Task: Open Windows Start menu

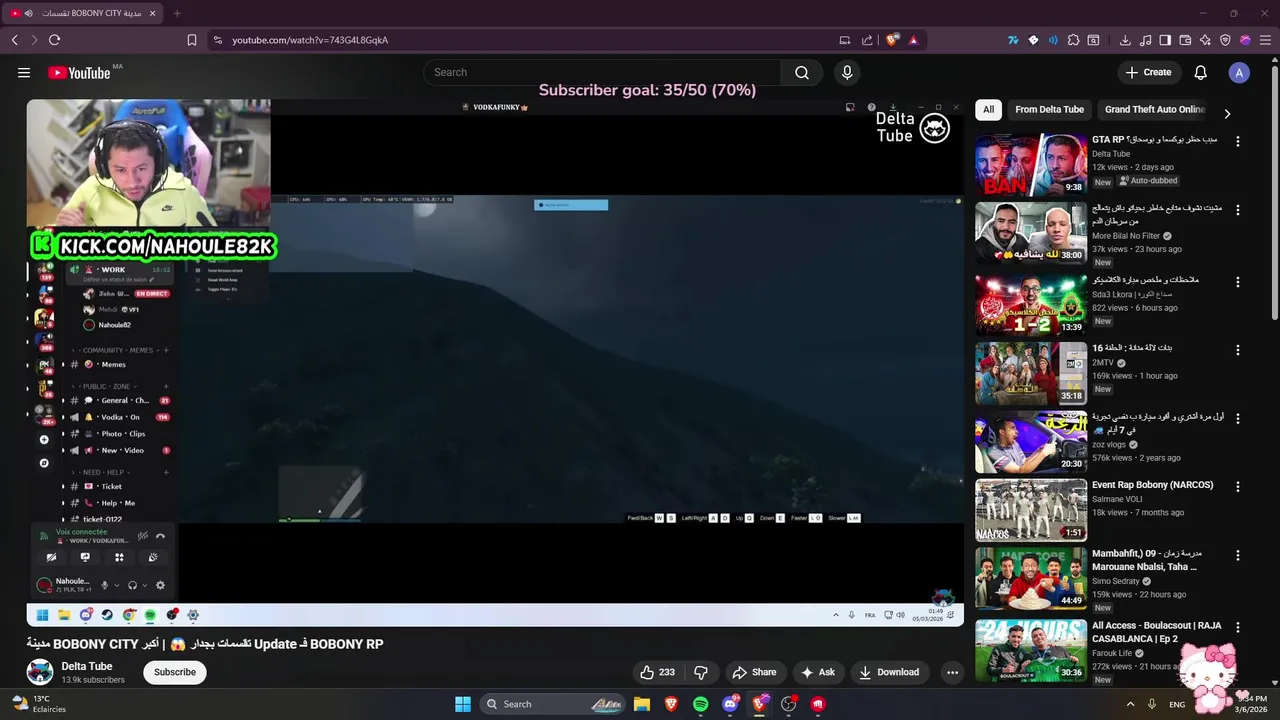Action: (463, 704)
